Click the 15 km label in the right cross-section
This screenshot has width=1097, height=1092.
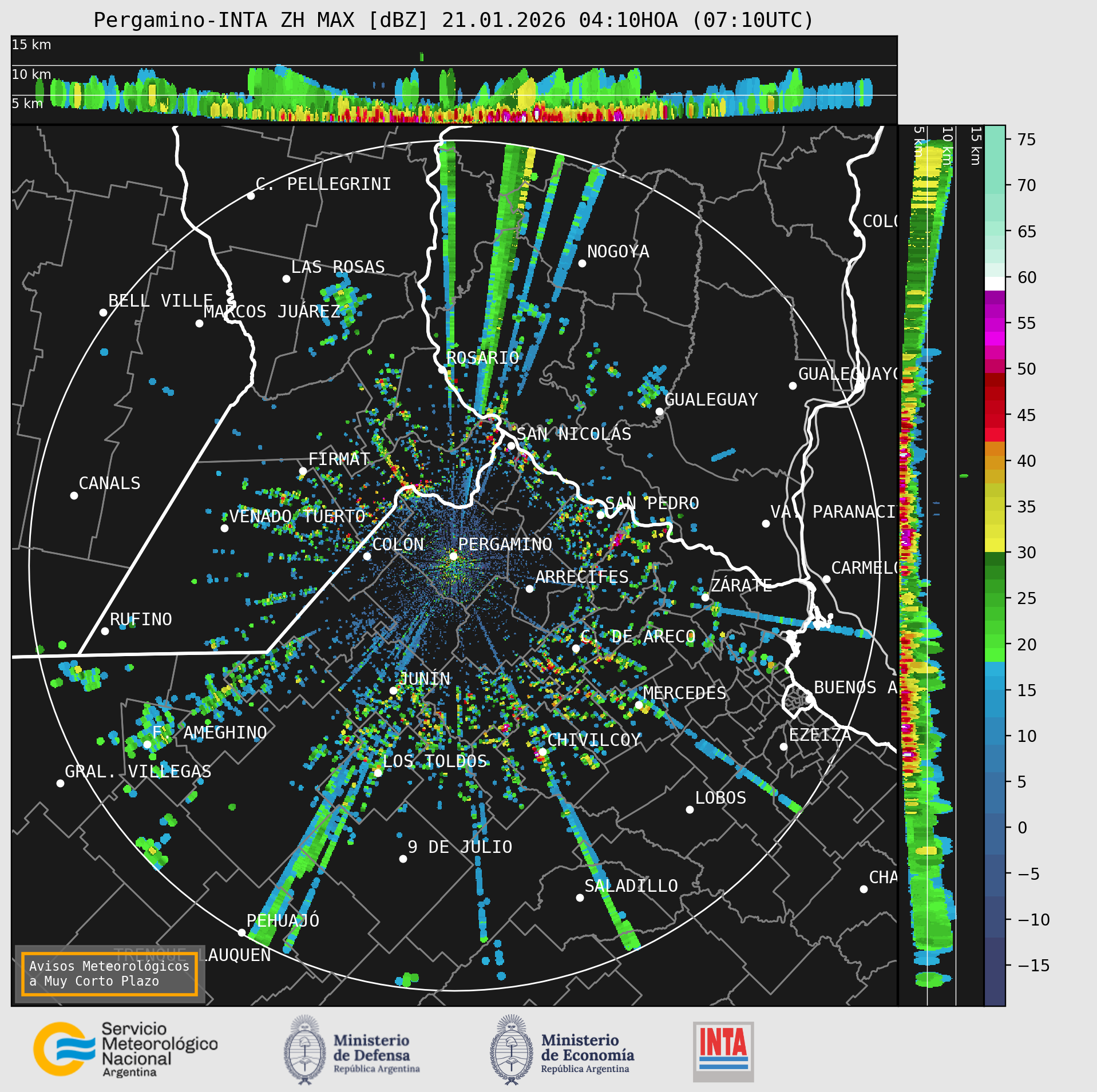976,146
